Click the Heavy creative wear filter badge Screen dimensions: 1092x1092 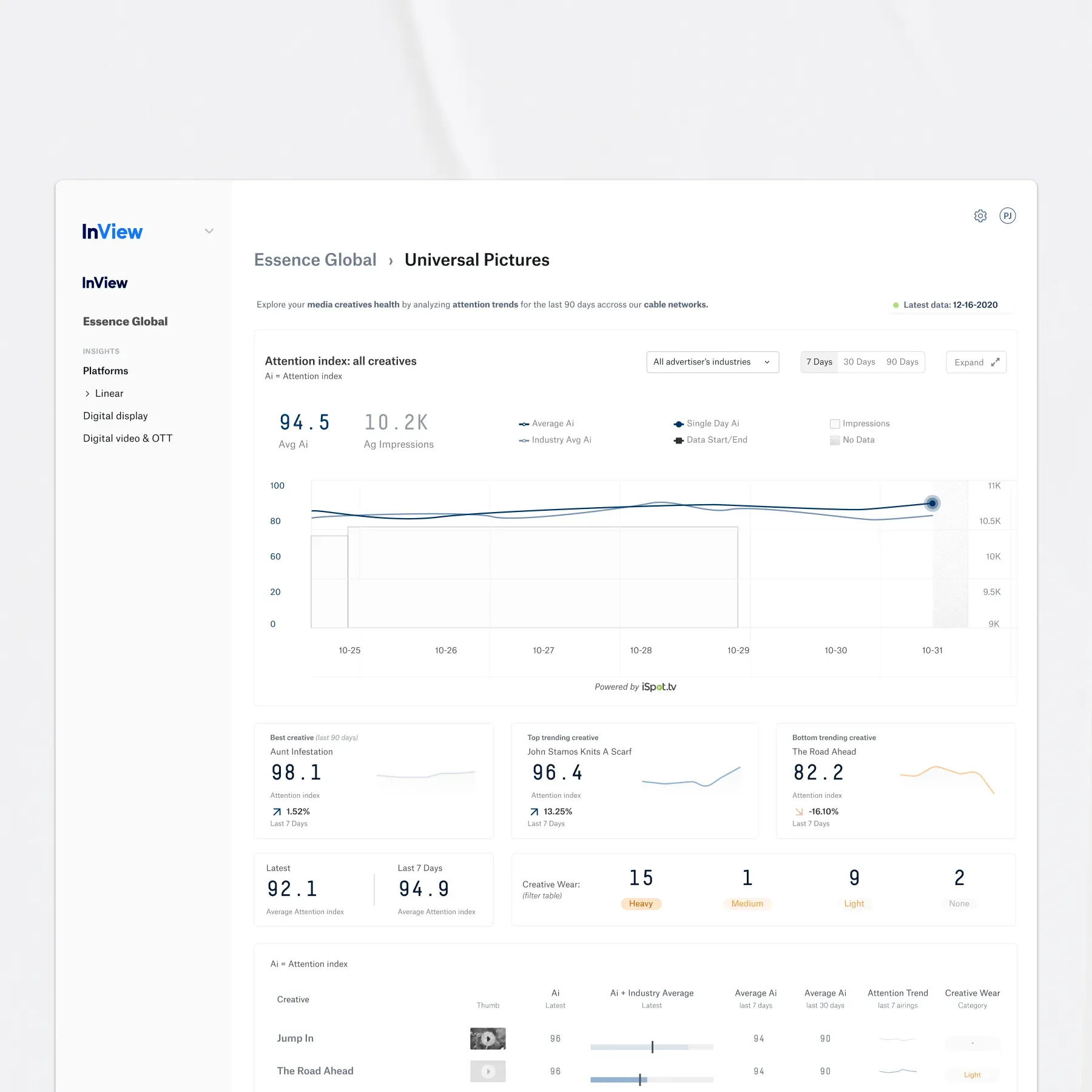(x=641, y=903)
